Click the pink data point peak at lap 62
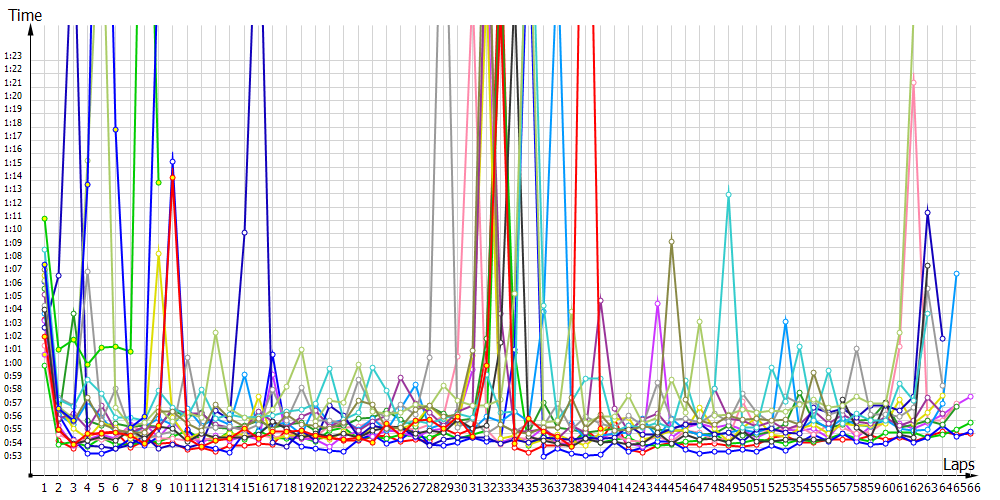Viewport: 1000px width, 500px height. point(913,82)
